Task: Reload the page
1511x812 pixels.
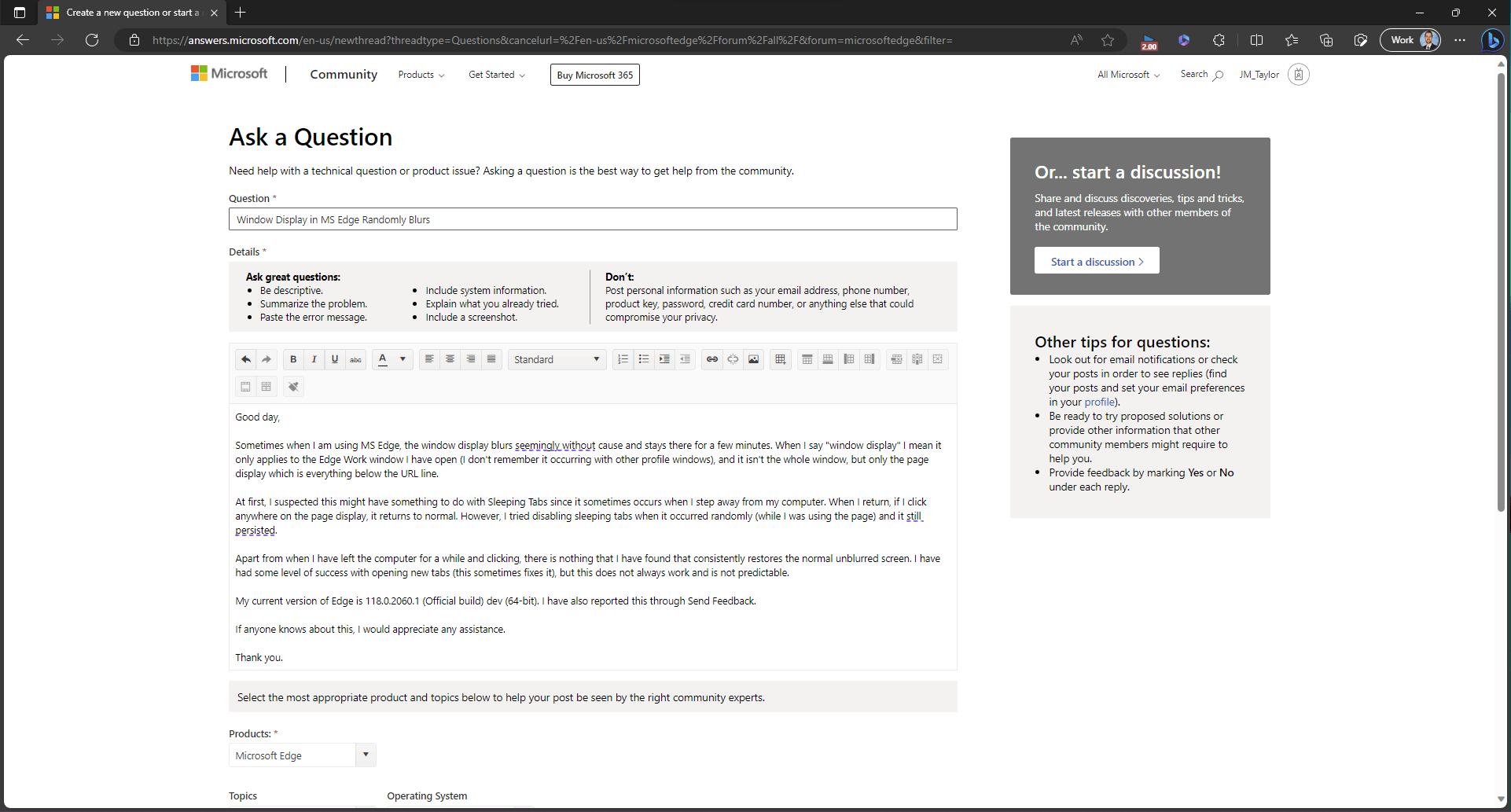Action: coord(92,40)
